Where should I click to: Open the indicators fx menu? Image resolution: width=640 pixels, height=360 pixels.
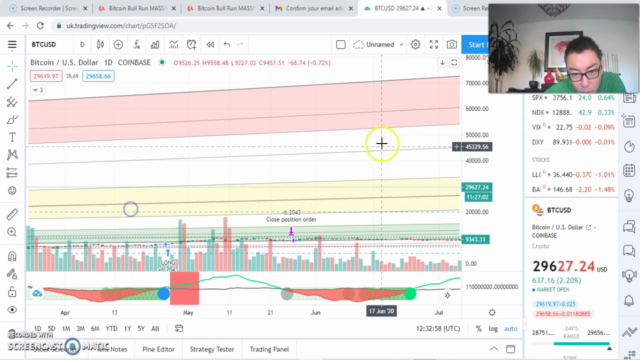(x=137, y=44)
